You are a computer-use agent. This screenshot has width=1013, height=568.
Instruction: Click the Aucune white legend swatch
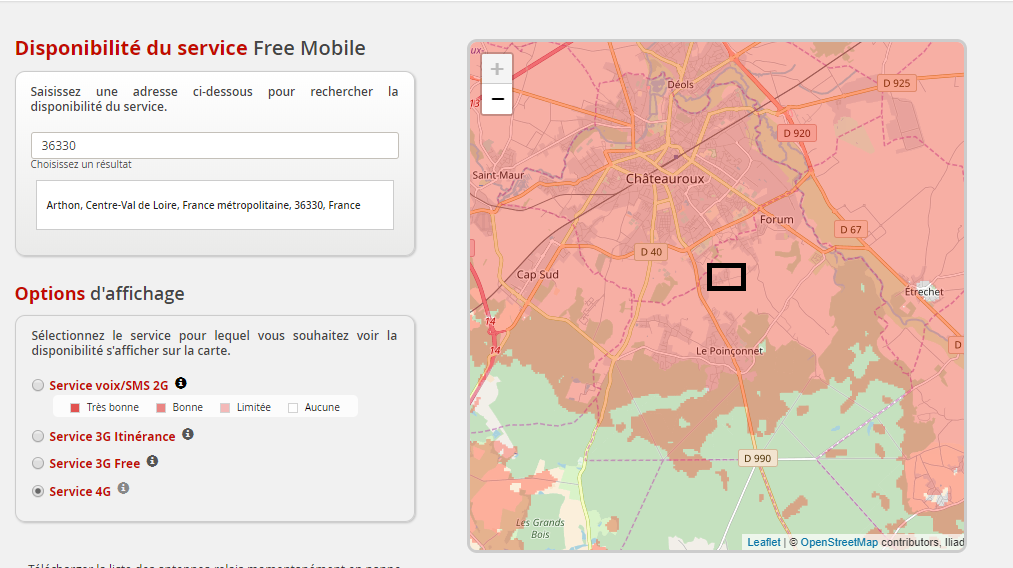click(x=293, y=407)
